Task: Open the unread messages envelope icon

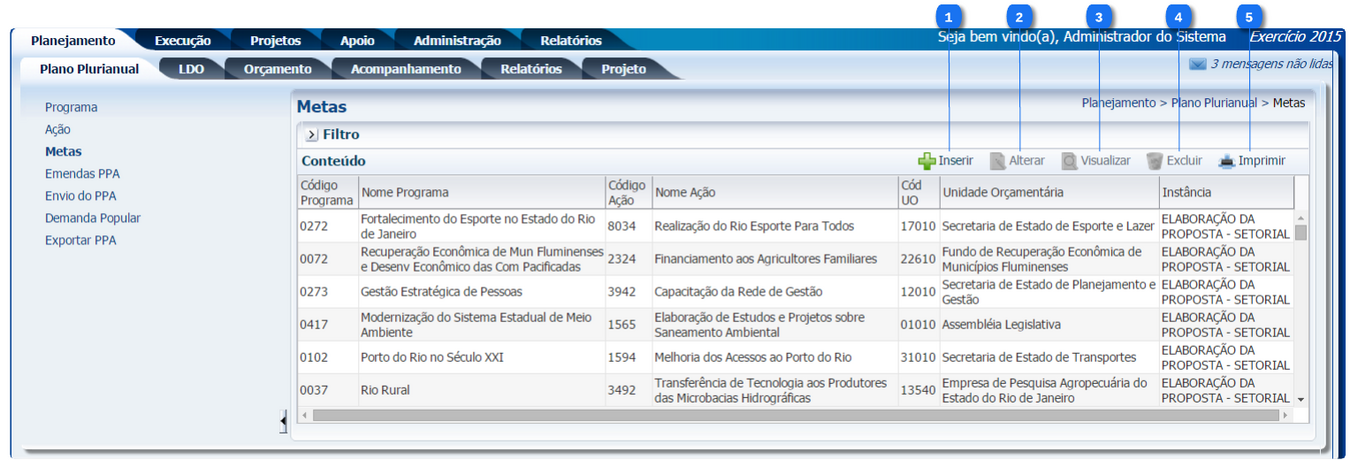Action: [x=1197, y=64]
